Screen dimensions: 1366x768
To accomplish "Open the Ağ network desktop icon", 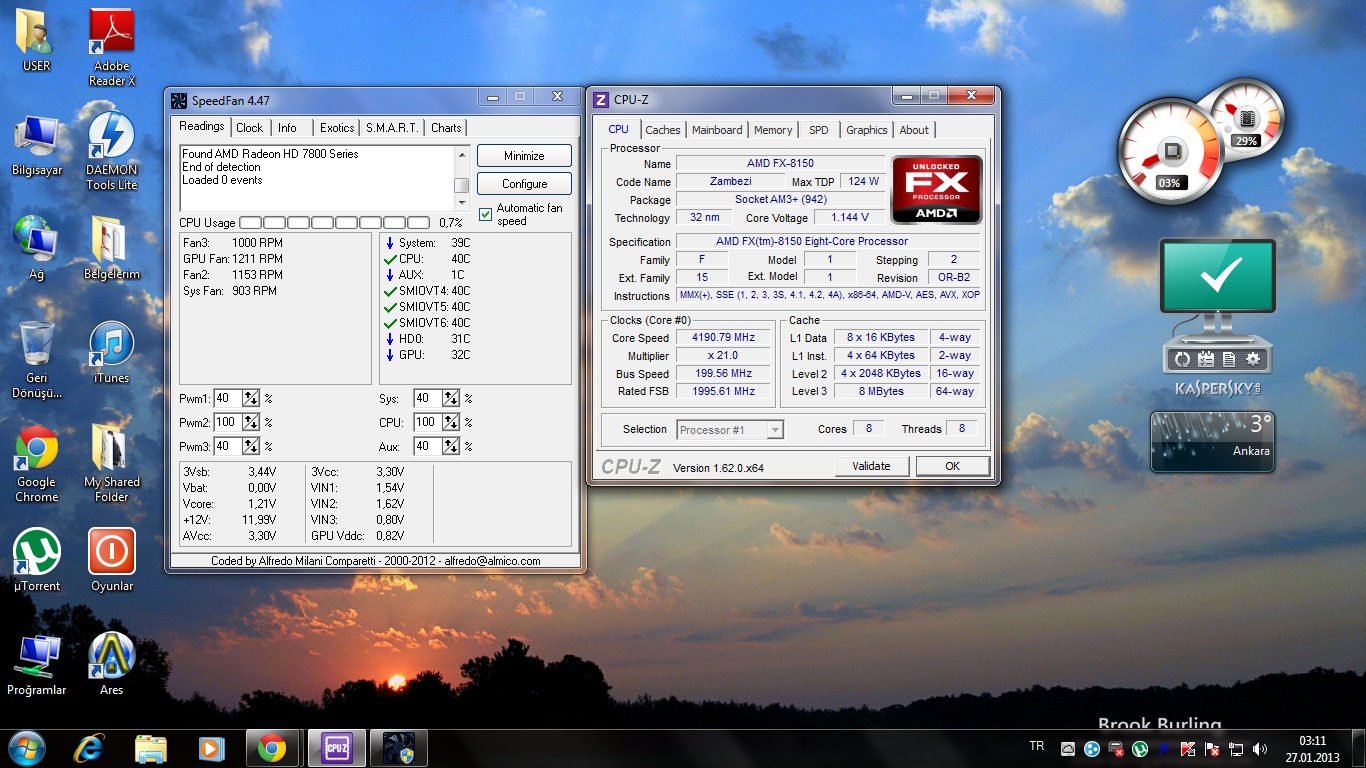I will click(36, 248).
